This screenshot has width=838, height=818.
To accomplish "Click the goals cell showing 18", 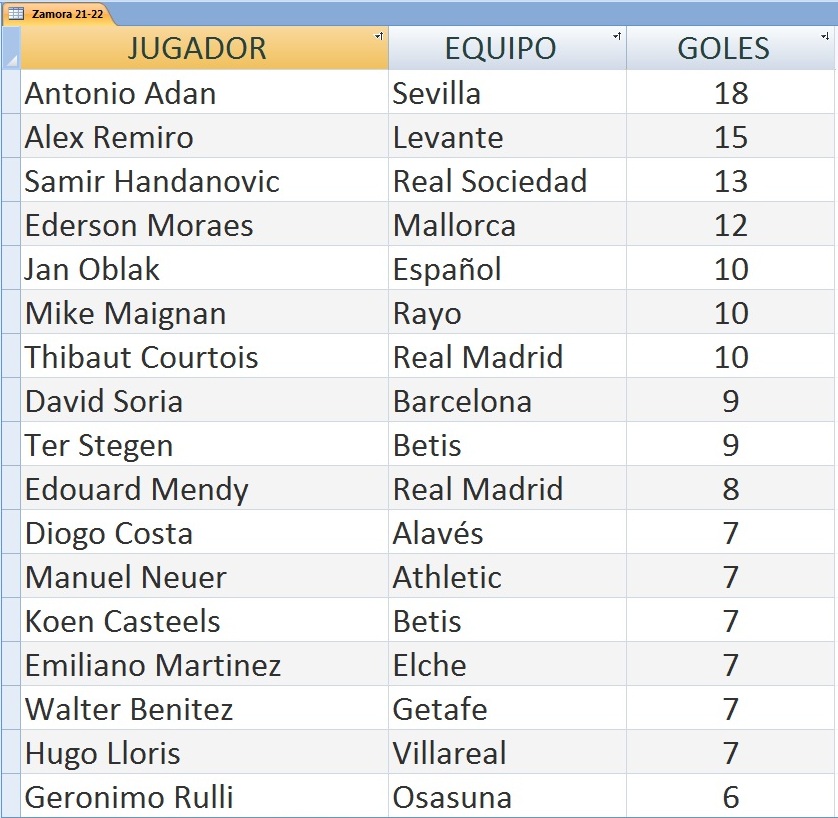I will (x=730, y=92).
